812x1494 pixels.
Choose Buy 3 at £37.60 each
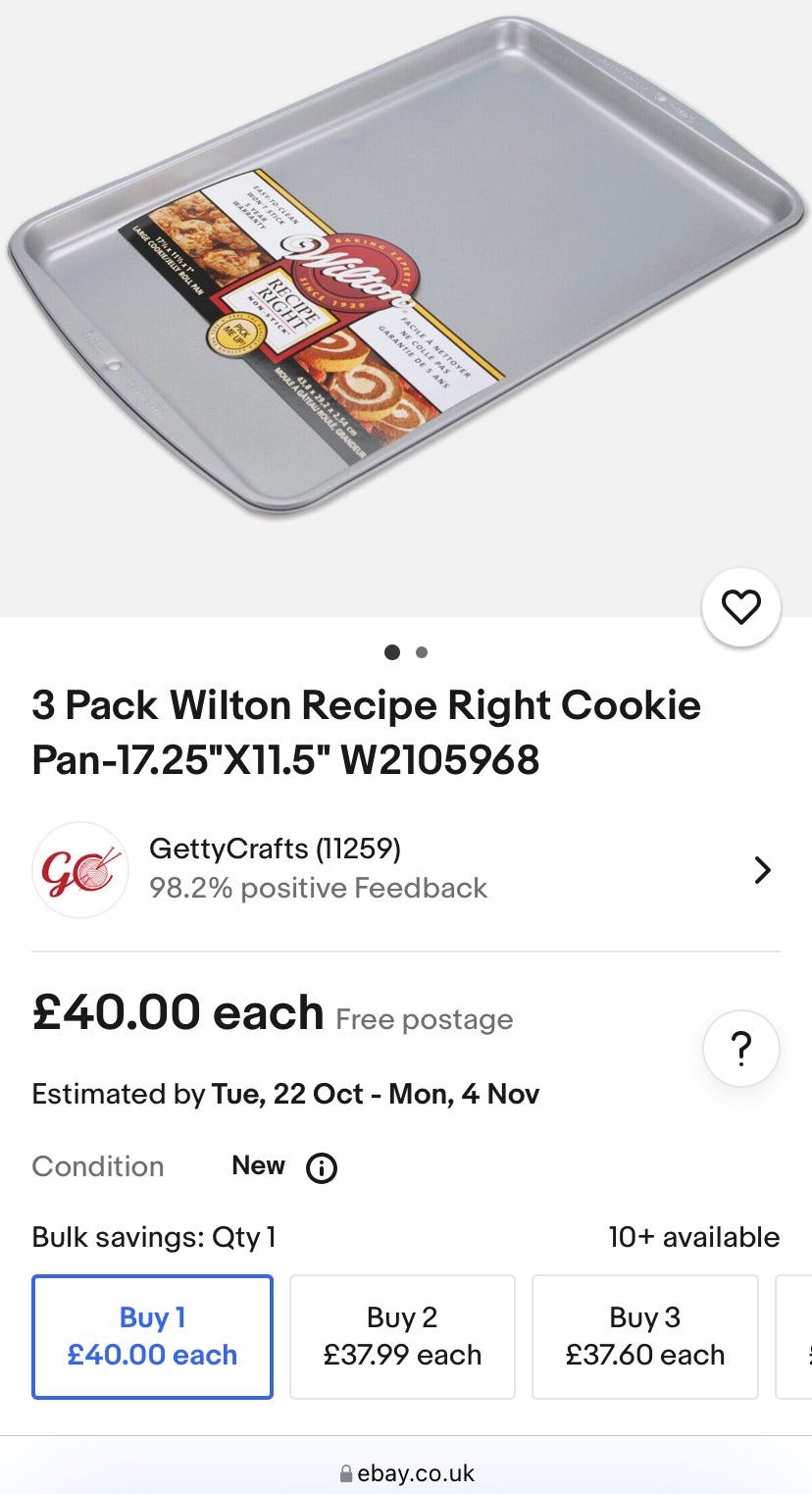click(644, 1336)
